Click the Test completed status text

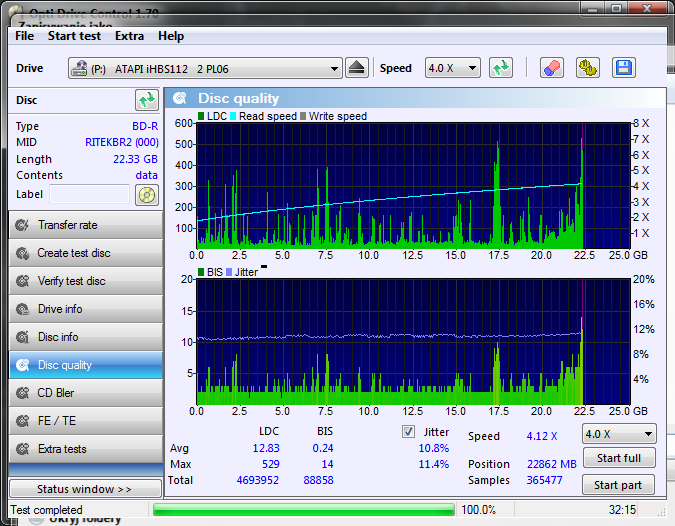(46, 510)
